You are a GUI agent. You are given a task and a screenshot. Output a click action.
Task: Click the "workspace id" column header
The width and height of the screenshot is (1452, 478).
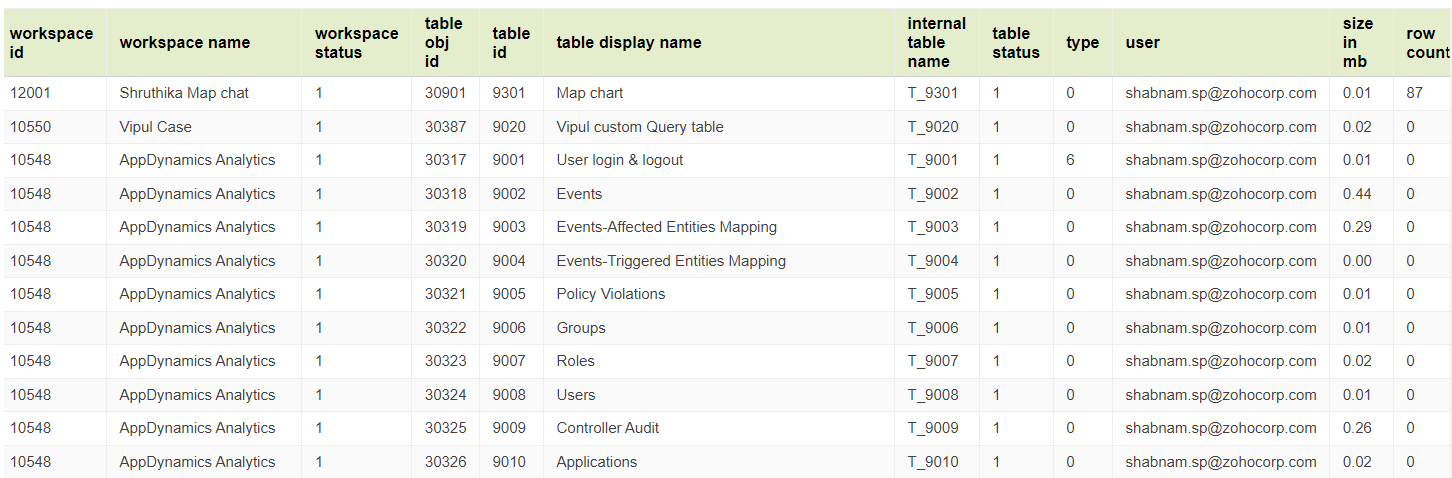pos(51,42)
